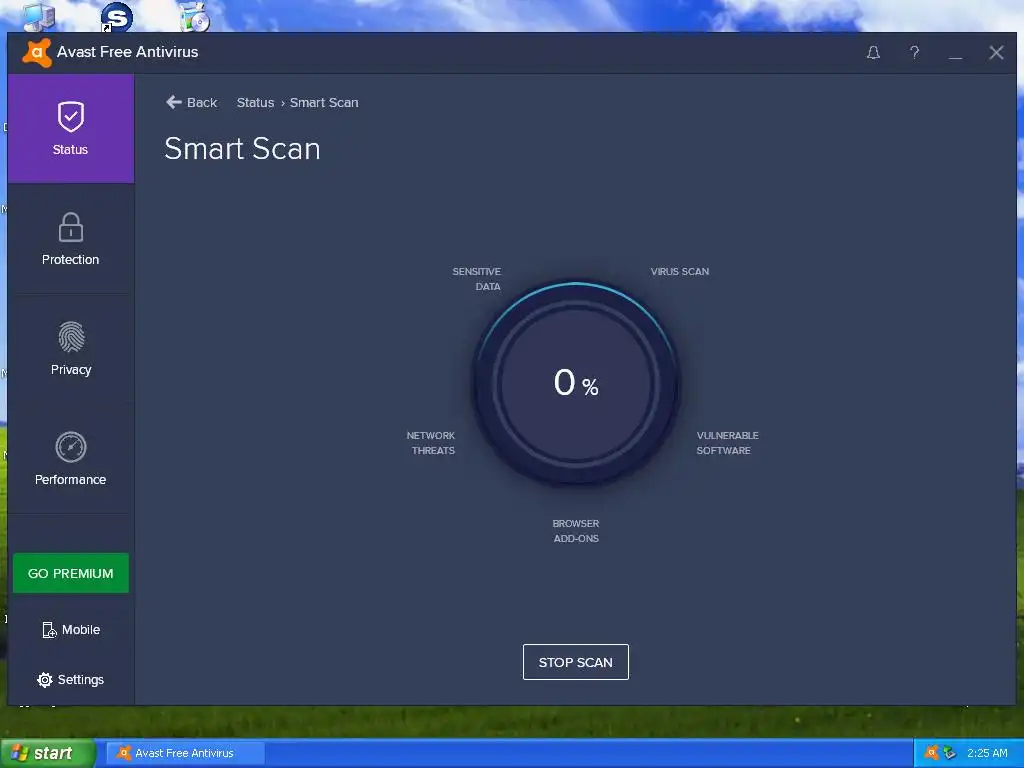Close the Avast window
The height and width of the screenshot is (768, 1024).
(x=996, y=52)
